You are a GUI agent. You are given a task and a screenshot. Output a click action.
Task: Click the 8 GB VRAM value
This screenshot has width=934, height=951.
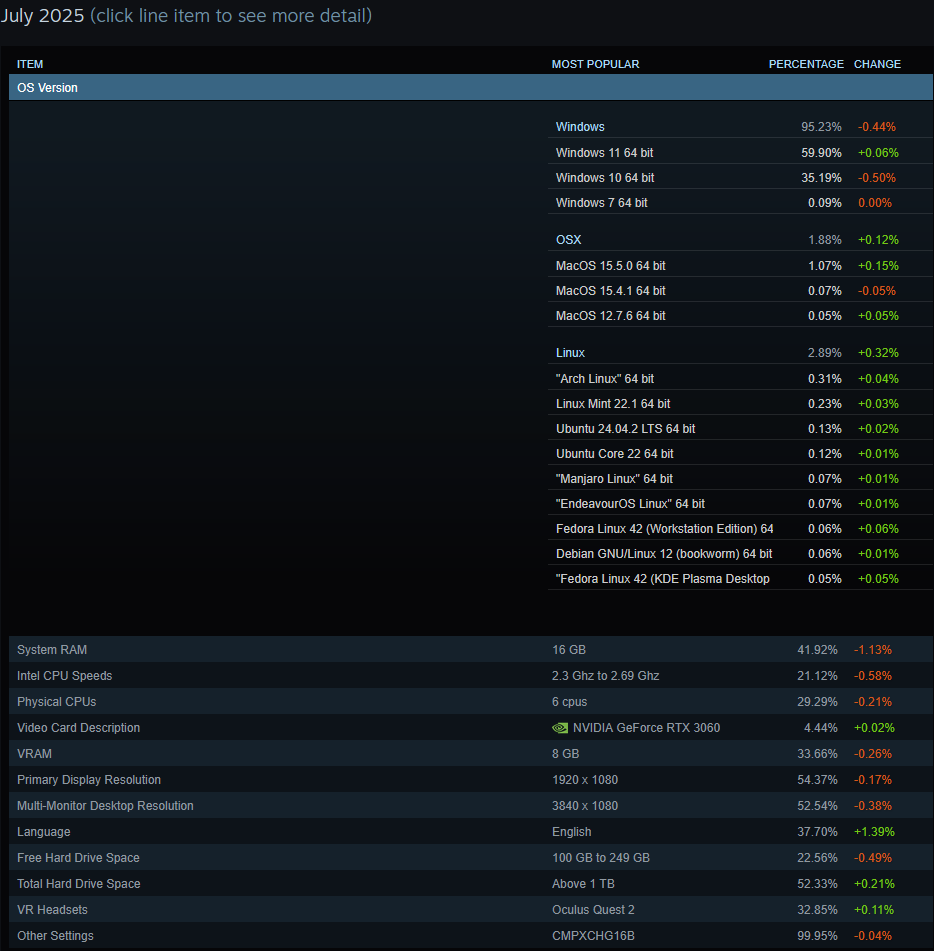pyautogui.click(x=565, y=754)
